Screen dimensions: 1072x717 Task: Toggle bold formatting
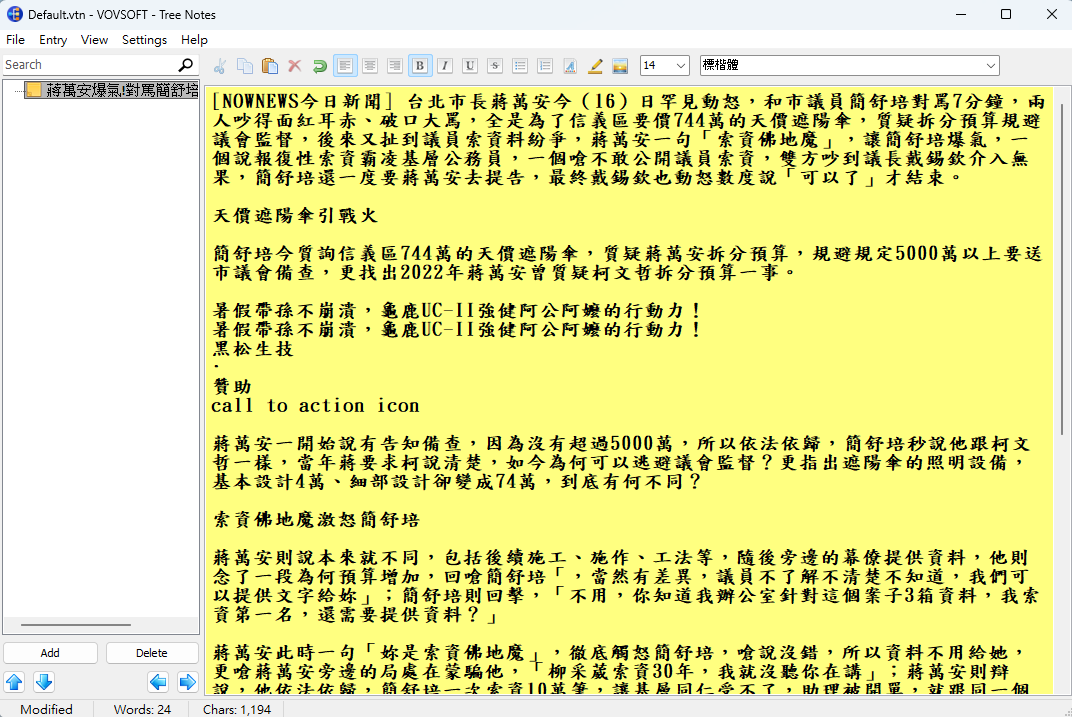pos(420,66)
